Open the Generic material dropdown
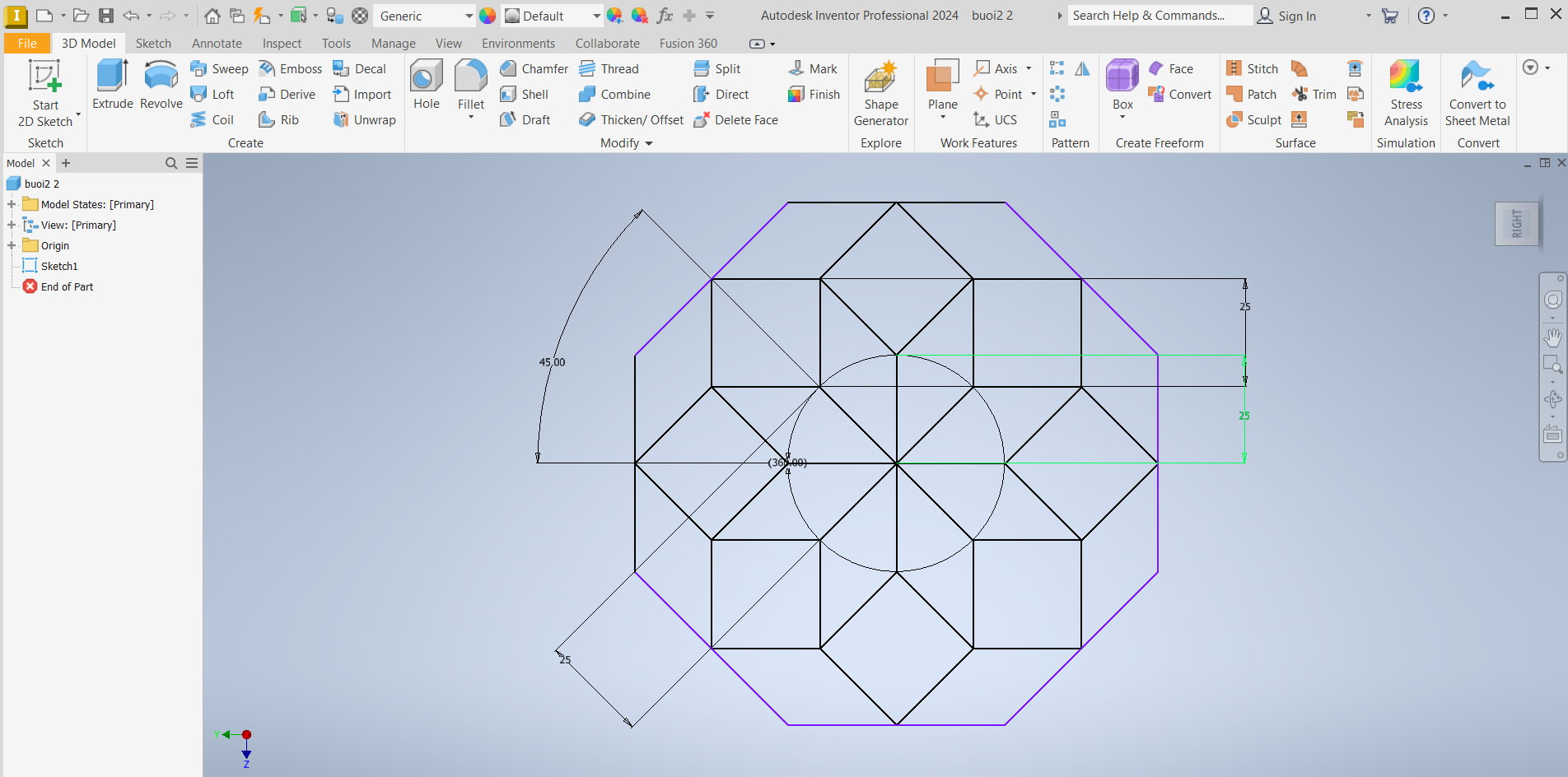Viewport: 1568px width, 777px height. (469, 16)
